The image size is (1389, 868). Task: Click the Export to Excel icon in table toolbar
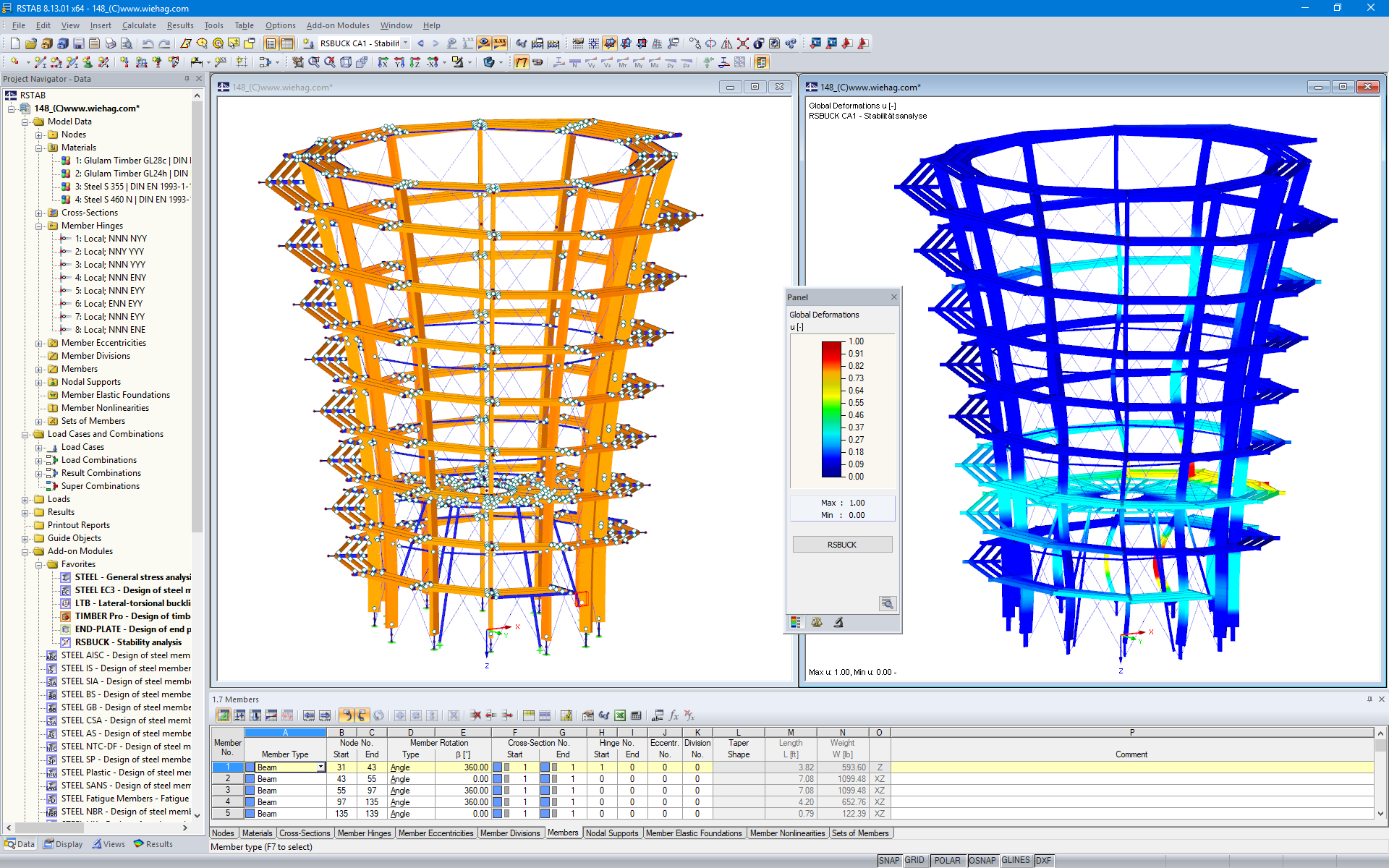(x=619, y=715)
